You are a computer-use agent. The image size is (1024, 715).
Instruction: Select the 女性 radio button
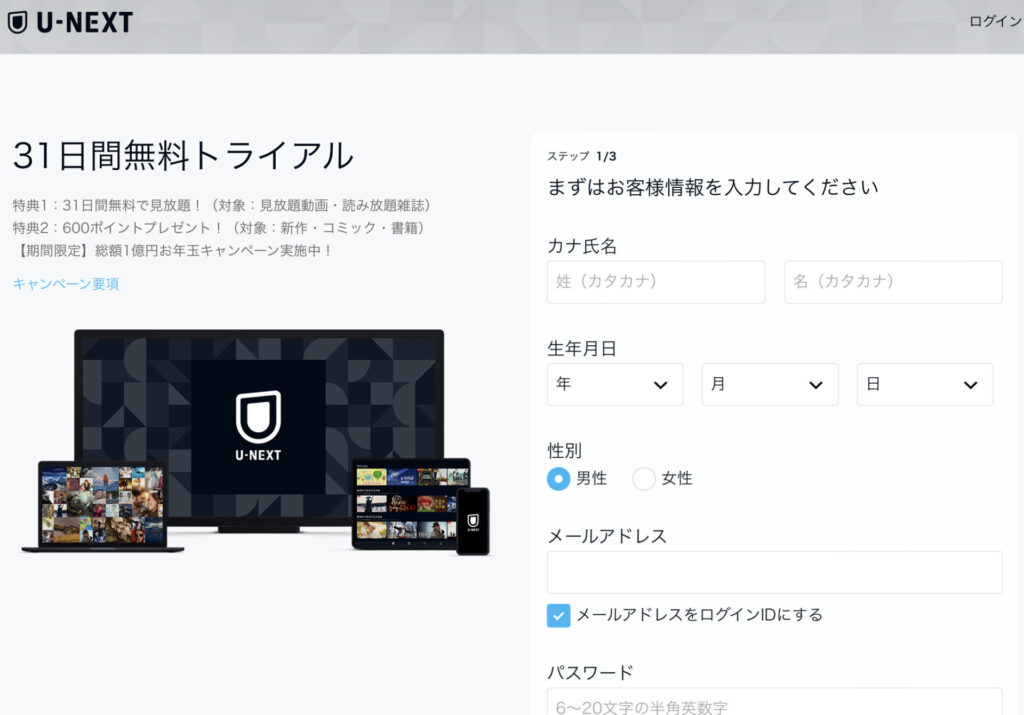pyautogui.click(x=644, y=479)
